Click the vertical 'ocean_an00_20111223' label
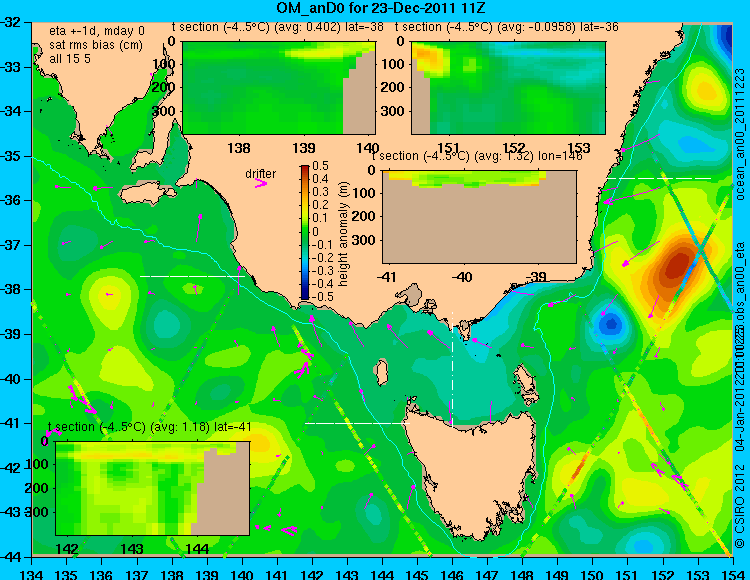The image size is (750, 580). click(739, 134)
